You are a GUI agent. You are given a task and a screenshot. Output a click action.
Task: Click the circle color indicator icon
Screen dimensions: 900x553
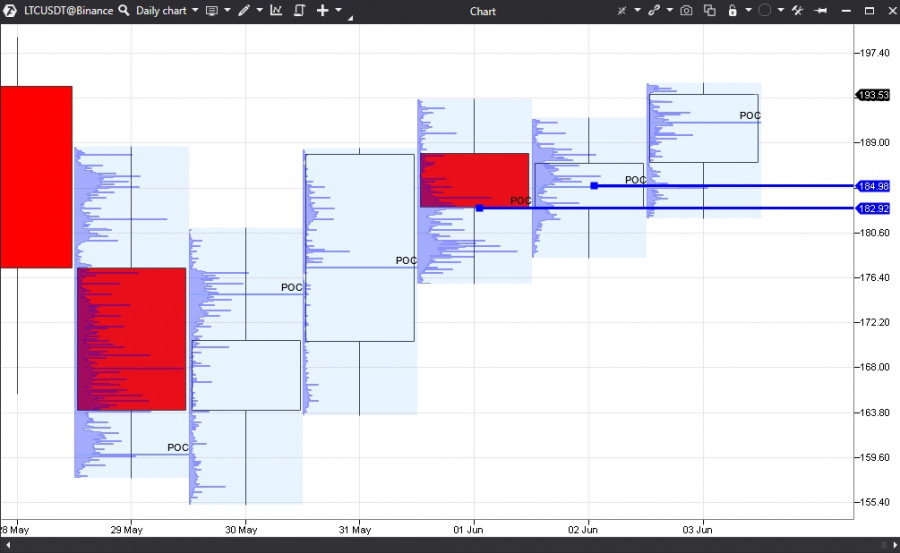click(x=765, y=10)
